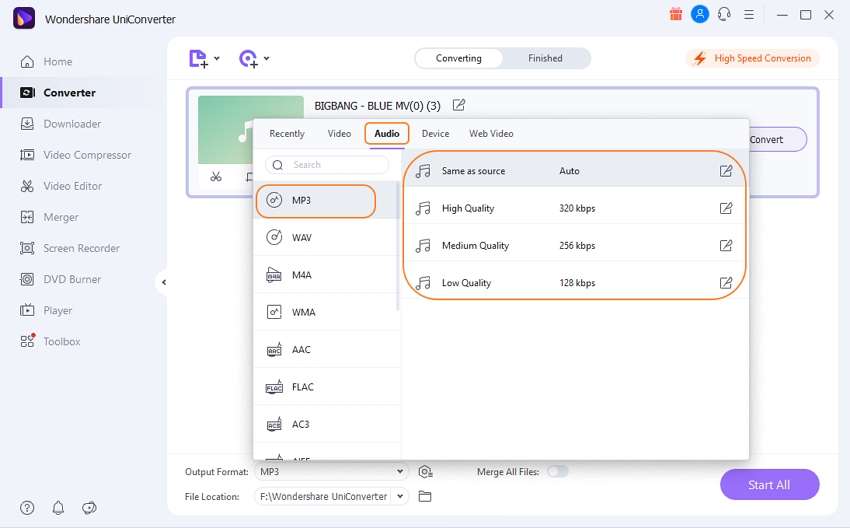Open the output folder icon

coord(425,497)
